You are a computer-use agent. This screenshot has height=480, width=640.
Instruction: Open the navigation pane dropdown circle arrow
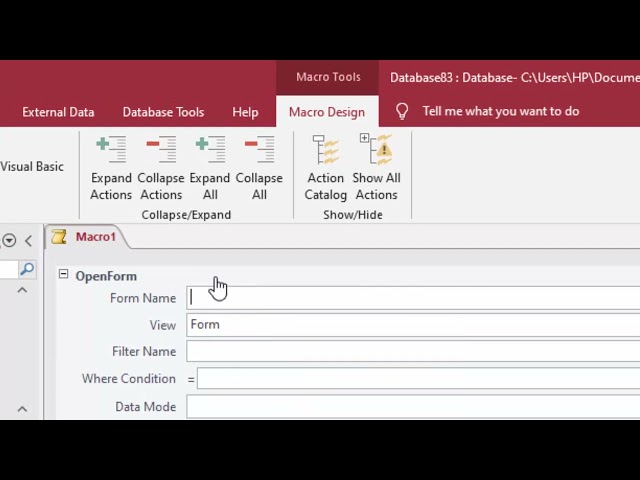(9, 240)
